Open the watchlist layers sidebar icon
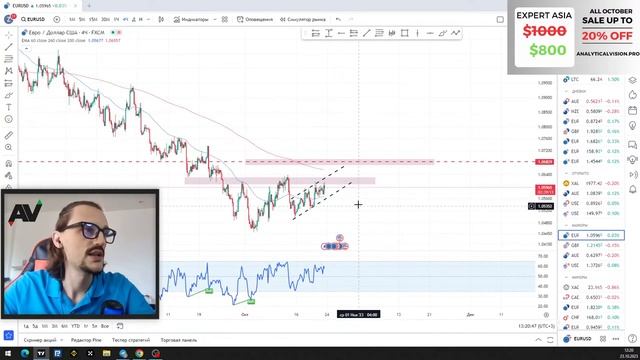Screen dimensions: 640x360 632,80
